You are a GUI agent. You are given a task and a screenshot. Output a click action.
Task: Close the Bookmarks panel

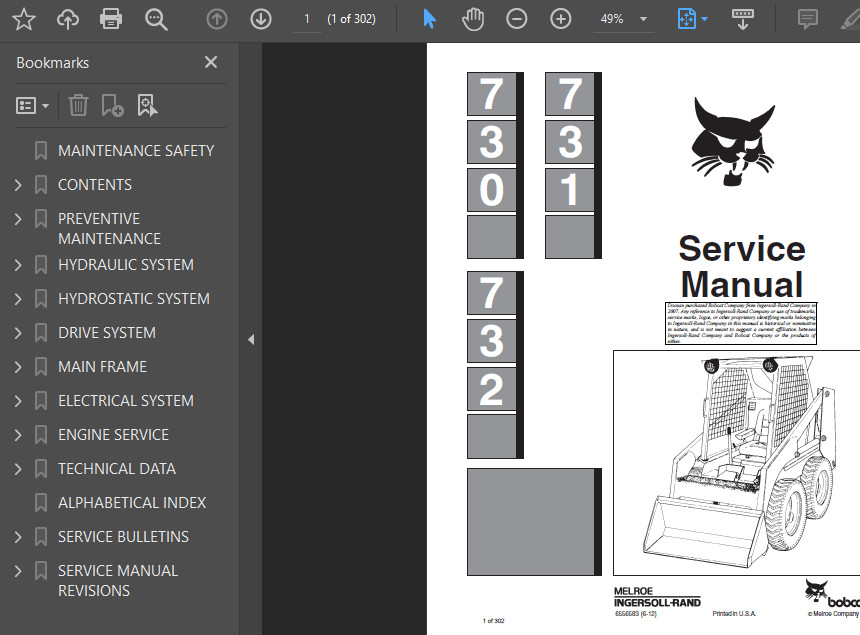click(x=211, y=62)
